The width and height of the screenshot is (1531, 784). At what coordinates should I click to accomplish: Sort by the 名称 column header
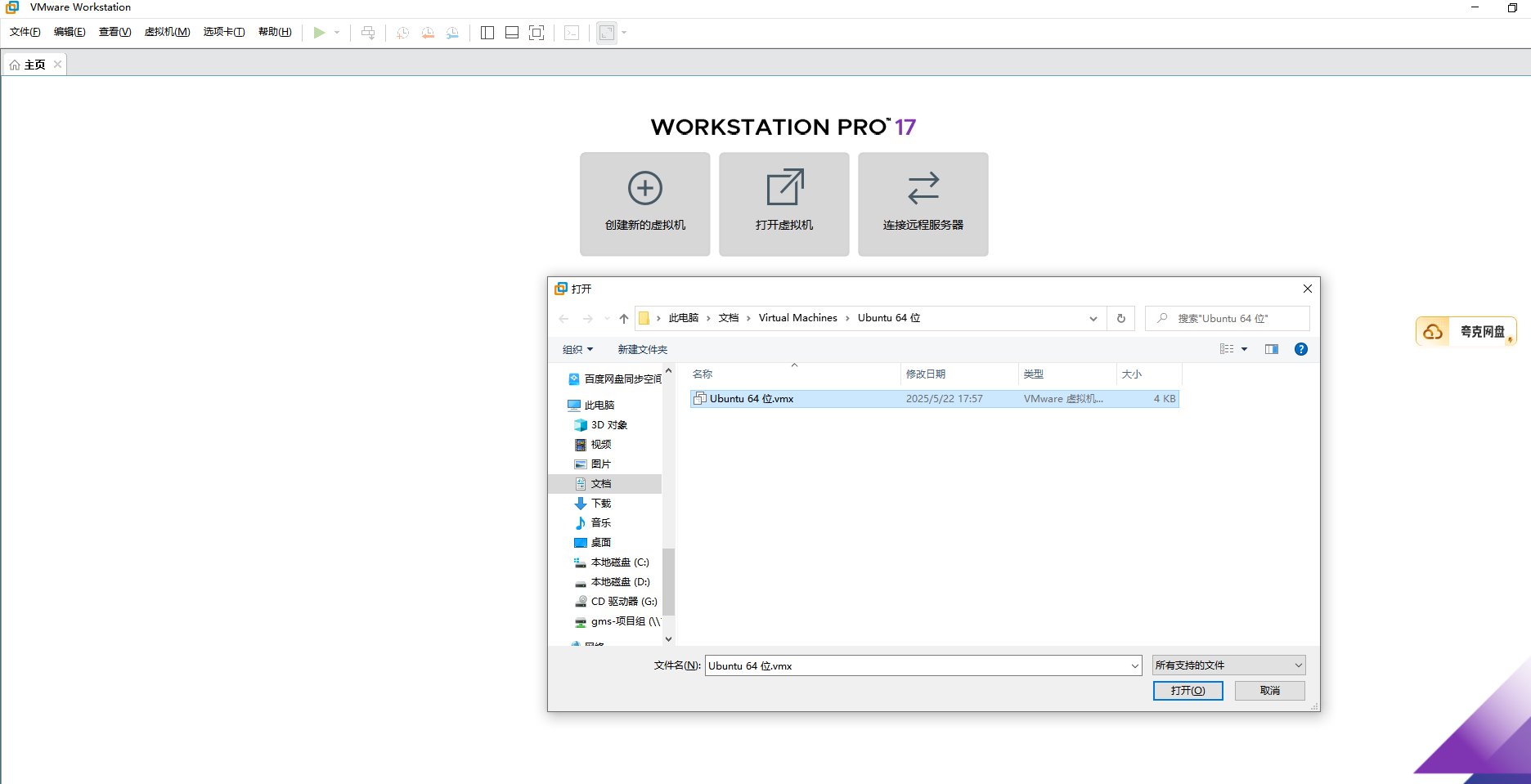(x=793, y=374)
